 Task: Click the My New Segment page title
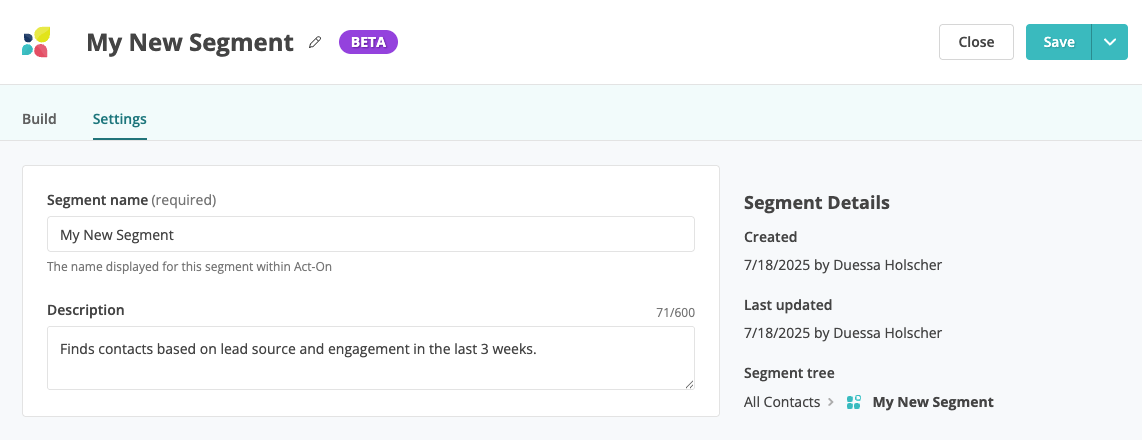[x=190, y=42]
